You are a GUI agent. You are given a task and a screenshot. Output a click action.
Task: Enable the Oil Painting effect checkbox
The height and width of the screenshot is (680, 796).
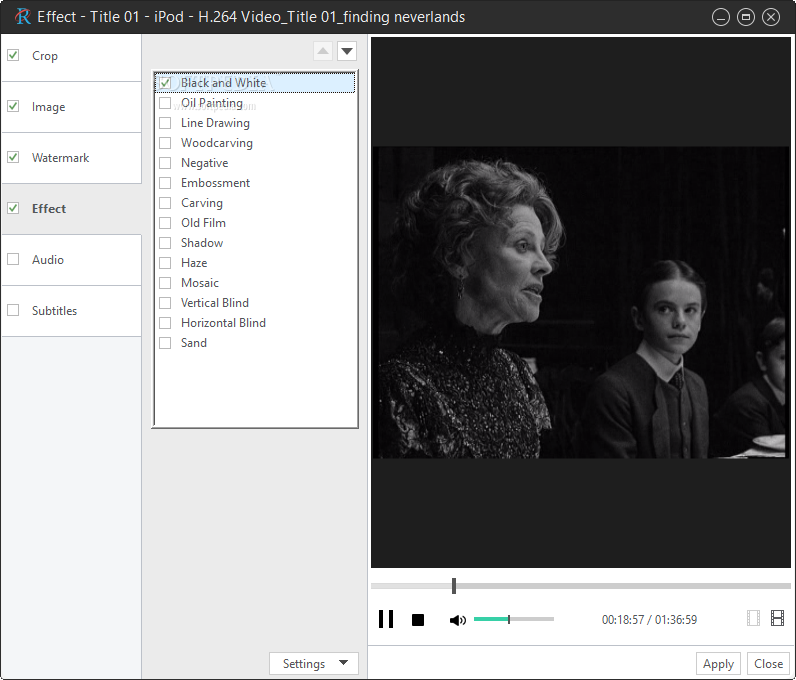coord(165,103)
